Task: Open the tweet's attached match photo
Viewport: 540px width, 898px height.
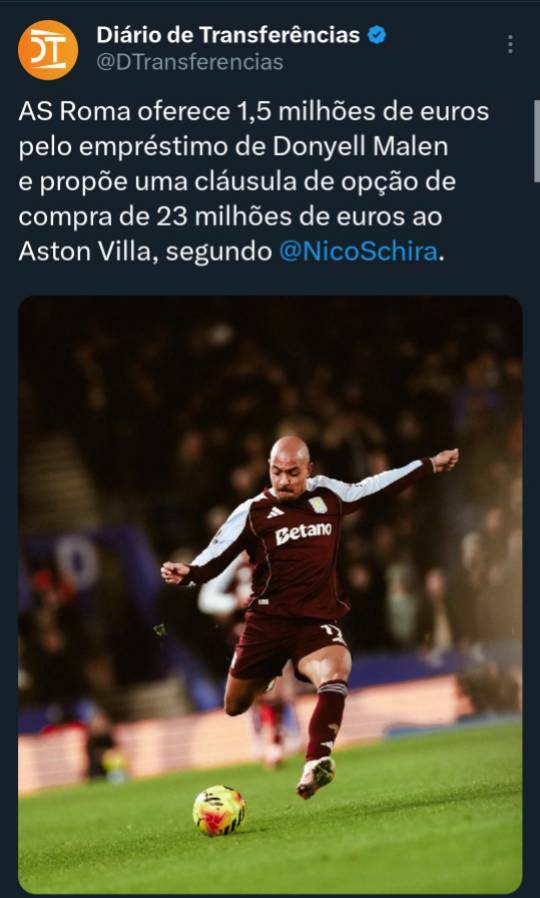Action: [x=270, y=594]
